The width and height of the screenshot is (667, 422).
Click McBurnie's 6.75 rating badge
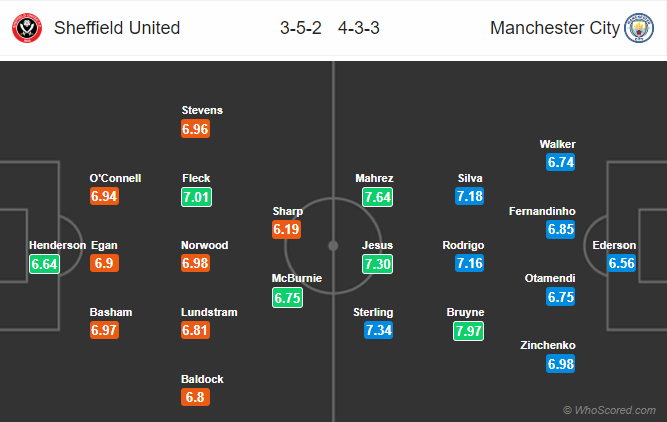click(x=288, y=297)
